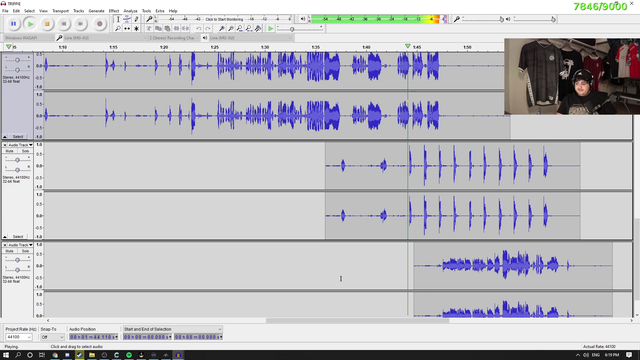Image resolution: width=640 pixels, height=360 pixels.
Task: Open the Effect menu
Action: 114,11
